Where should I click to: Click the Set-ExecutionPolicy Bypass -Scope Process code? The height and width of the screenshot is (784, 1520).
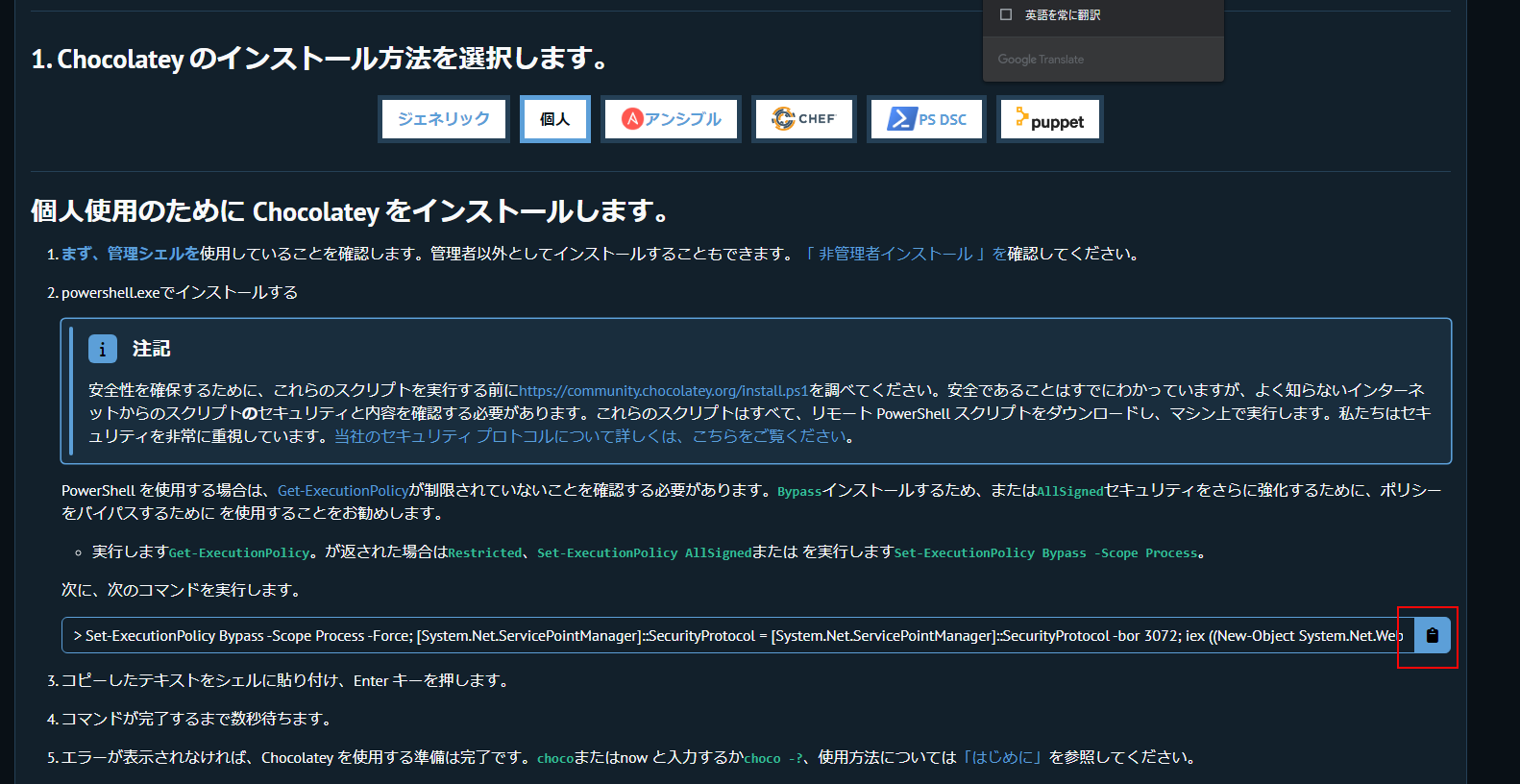pyautogui.click(x=1046, y=553)
